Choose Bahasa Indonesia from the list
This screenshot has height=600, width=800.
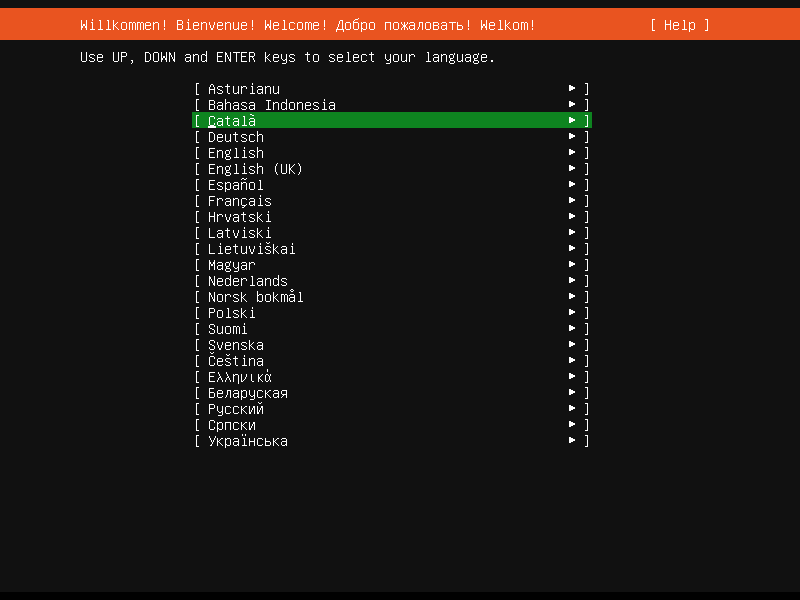pyautogui.click(x=271, y=105)
